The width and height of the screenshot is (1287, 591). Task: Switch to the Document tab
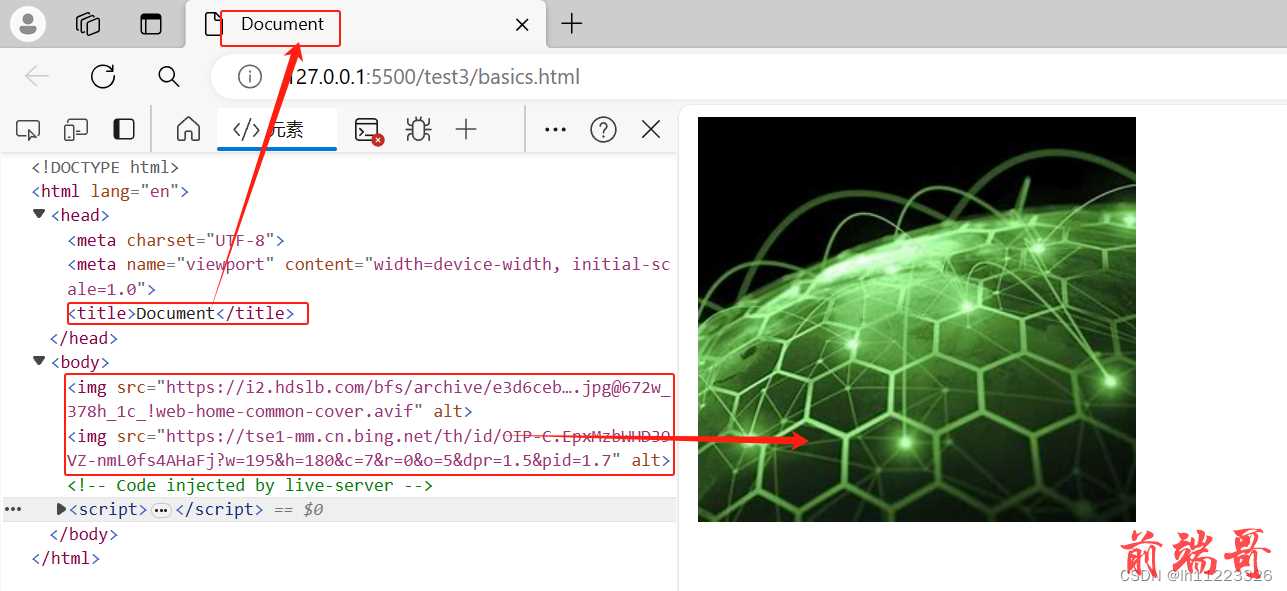[366, 24]
